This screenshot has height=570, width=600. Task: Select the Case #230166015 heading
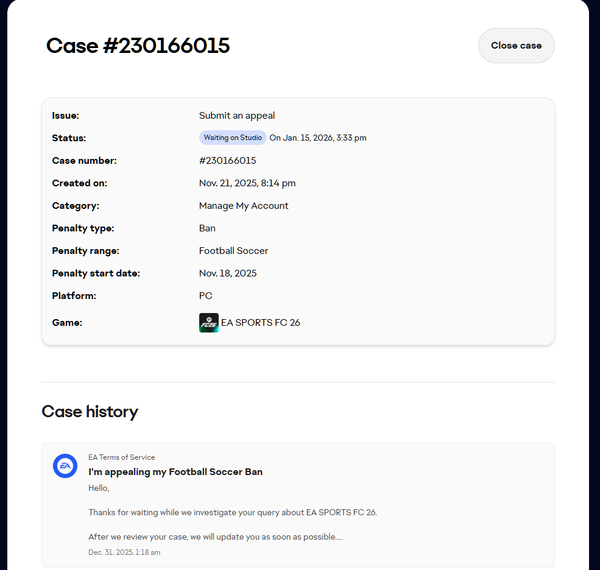point(138,45)
